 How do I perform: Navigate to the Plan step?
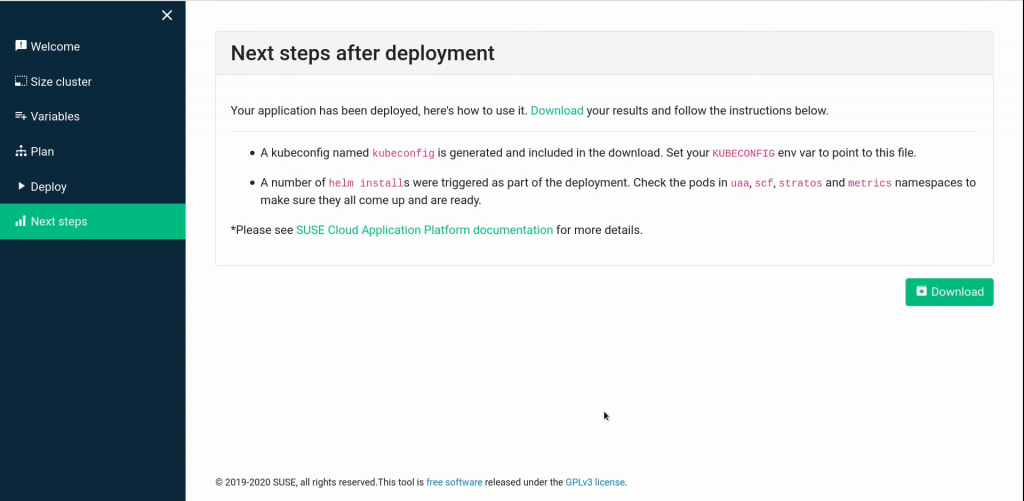pyautogui.click(x=42, y=151)
